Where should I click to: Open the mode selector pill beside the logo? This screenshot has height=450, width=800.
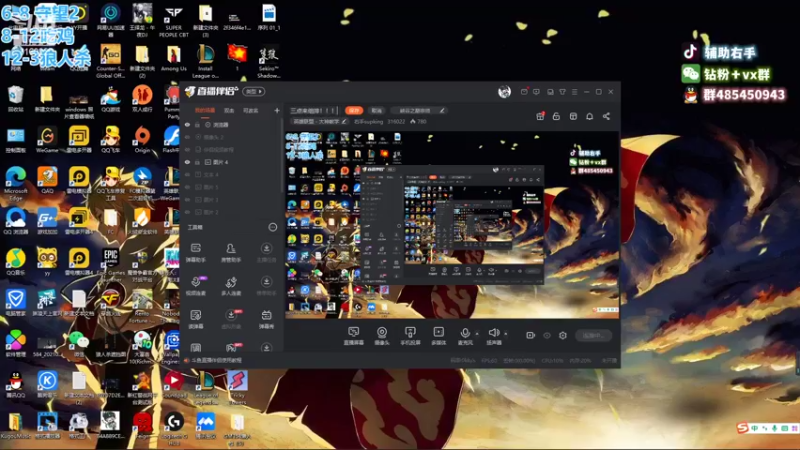[x=254, y=91]
